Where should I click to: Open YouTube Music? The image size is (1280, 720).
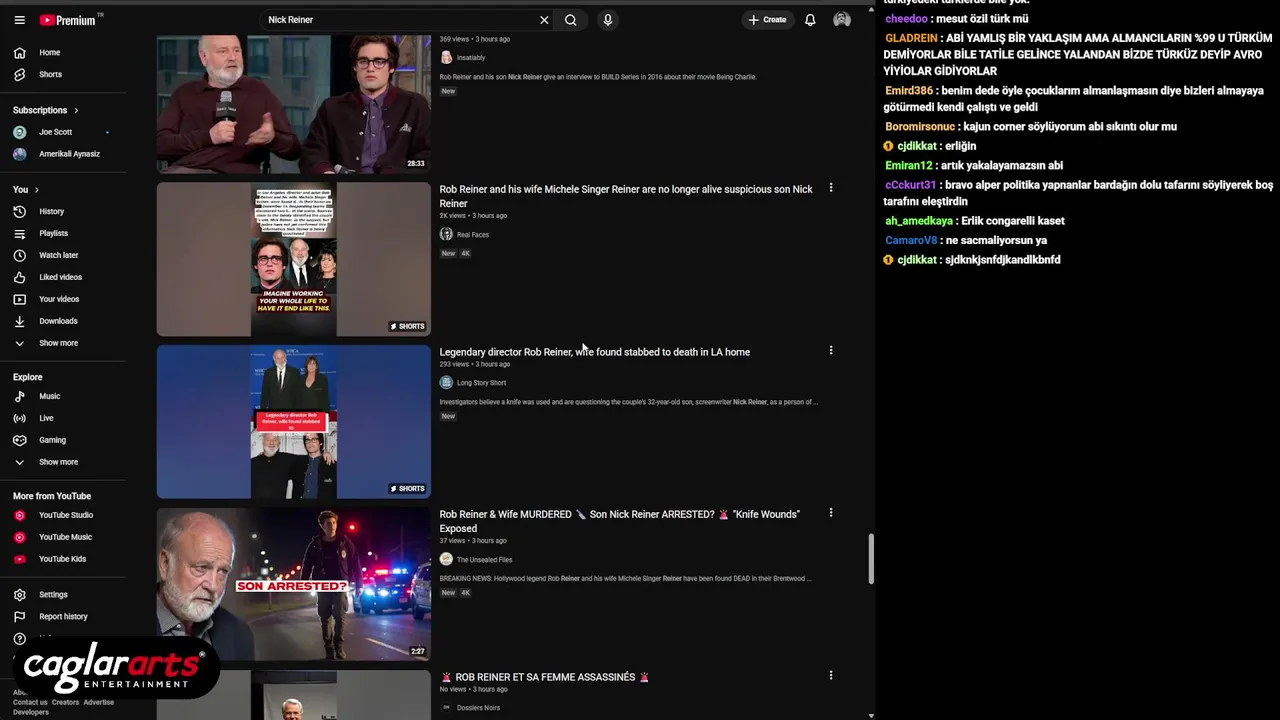click(64, 537)
